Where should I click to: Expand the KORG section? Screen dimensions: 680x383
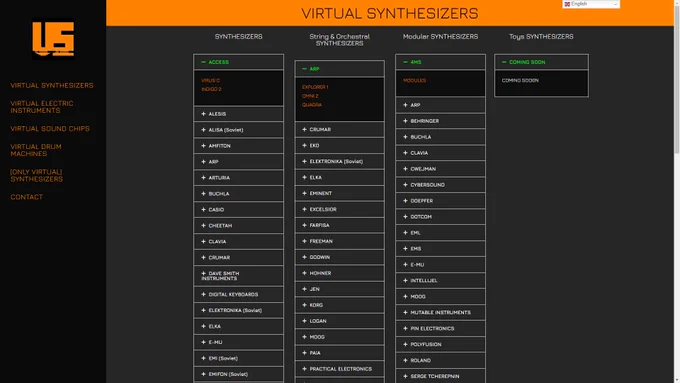coord(340,305)
